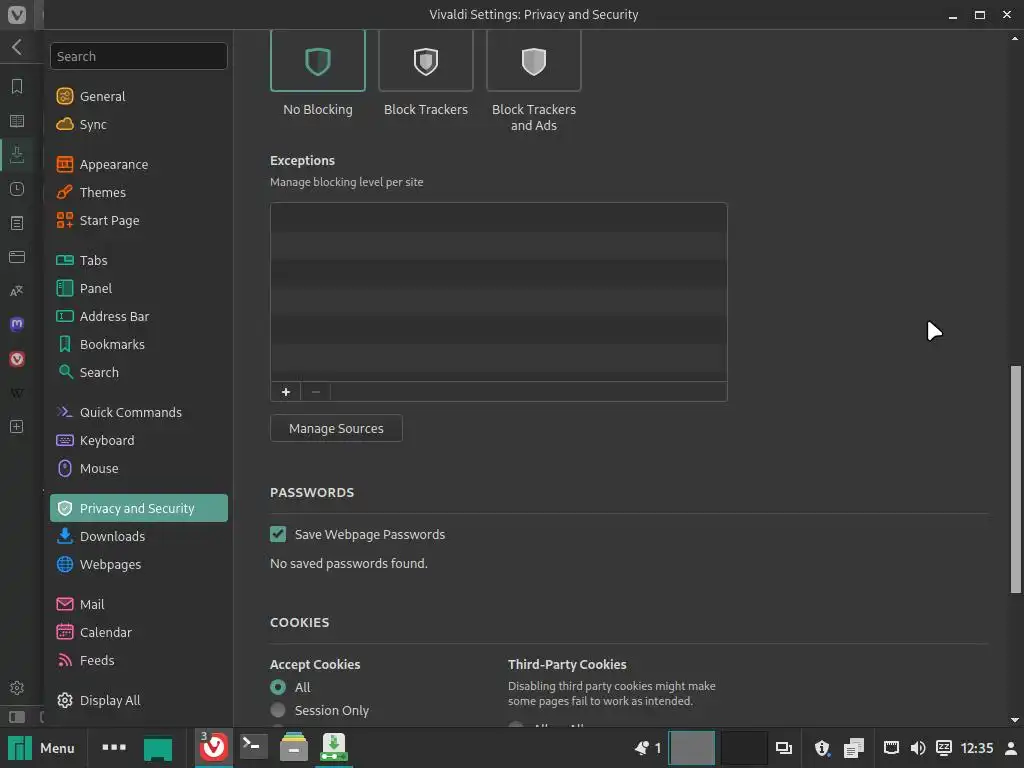Open Quick Commands settings category
The image size is (1024, 768).
pyautogui.click(x=138, y=412)
